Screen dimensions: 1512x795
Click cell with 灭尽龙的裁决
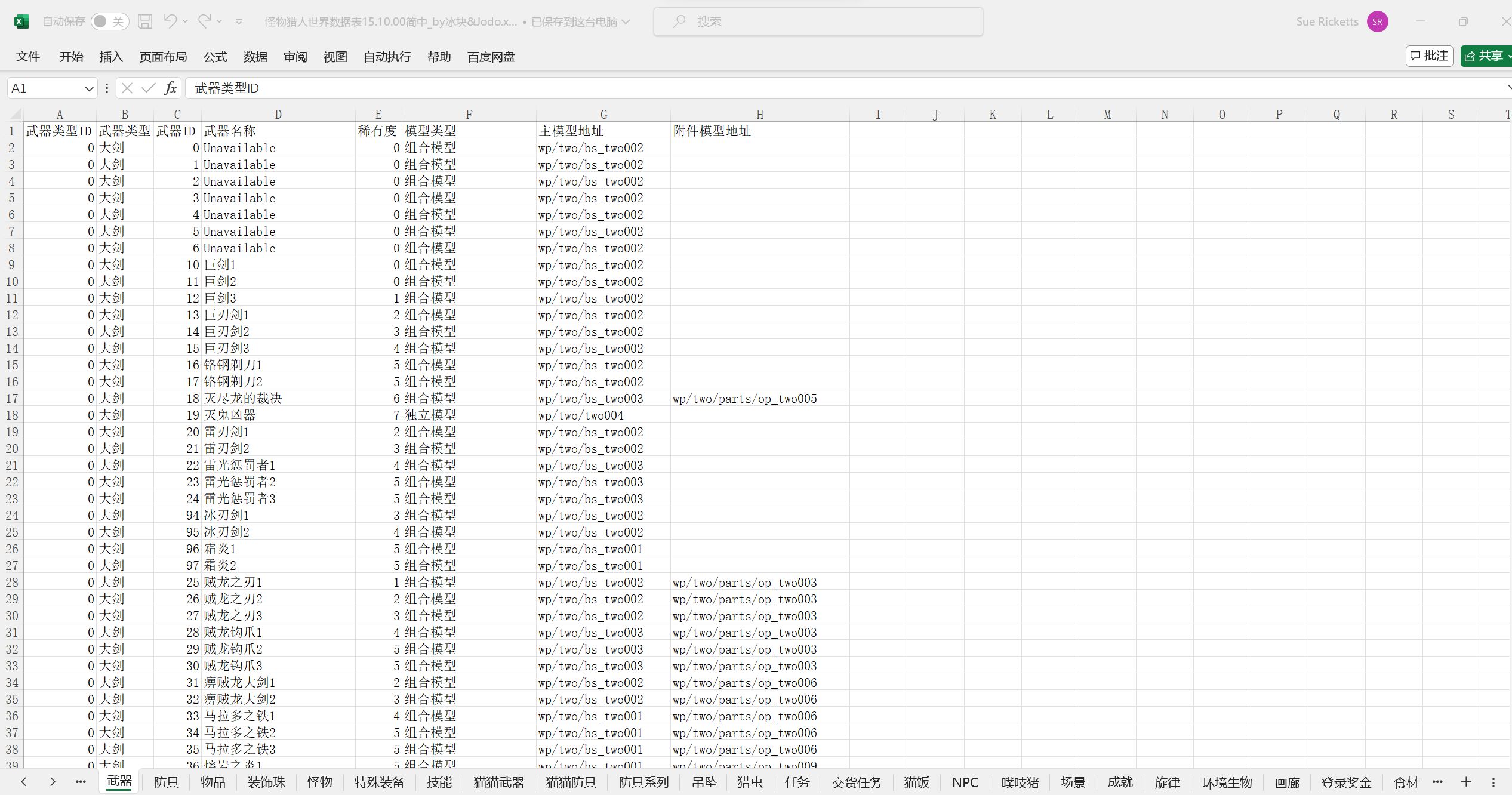coord(278,399)
